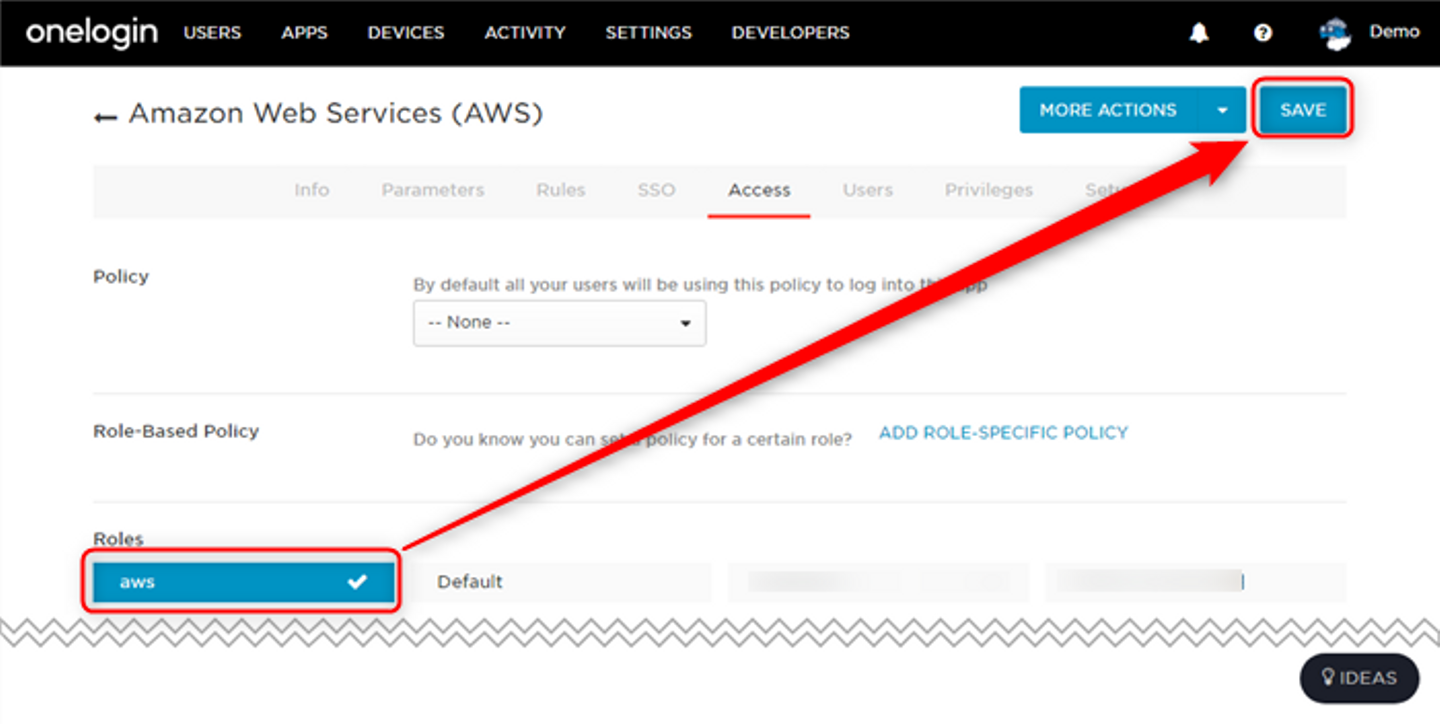Switch to the Privileges tab
Image resolution: width=1440 pixels, height=724 pixels.
coord(989,190)
